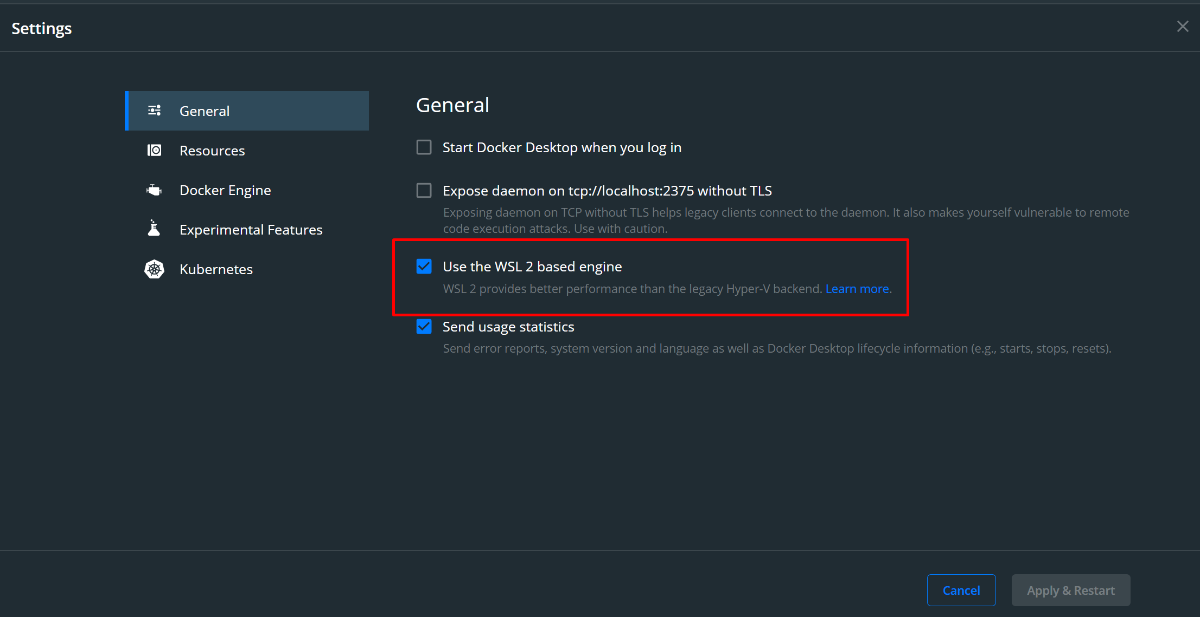Screen dimensions: 1200x617
Task: Click the Docker Engine whale icon
Action: click(154, 190)
